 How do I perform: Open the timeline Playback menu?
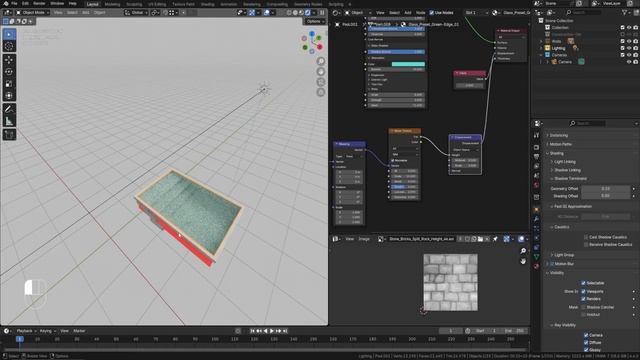pos(26,331)
